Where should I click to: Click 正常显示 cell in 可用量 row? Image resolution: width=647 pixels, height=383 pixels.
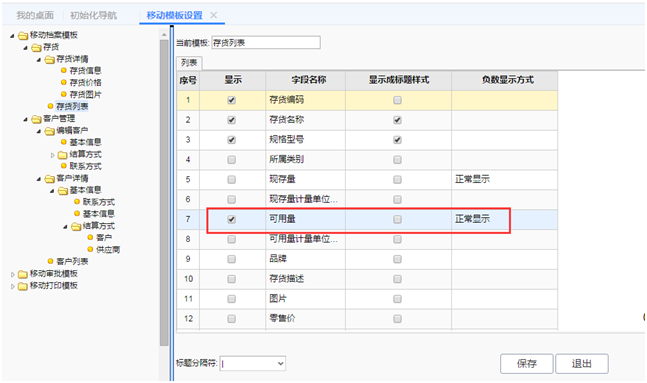[504, 220]
